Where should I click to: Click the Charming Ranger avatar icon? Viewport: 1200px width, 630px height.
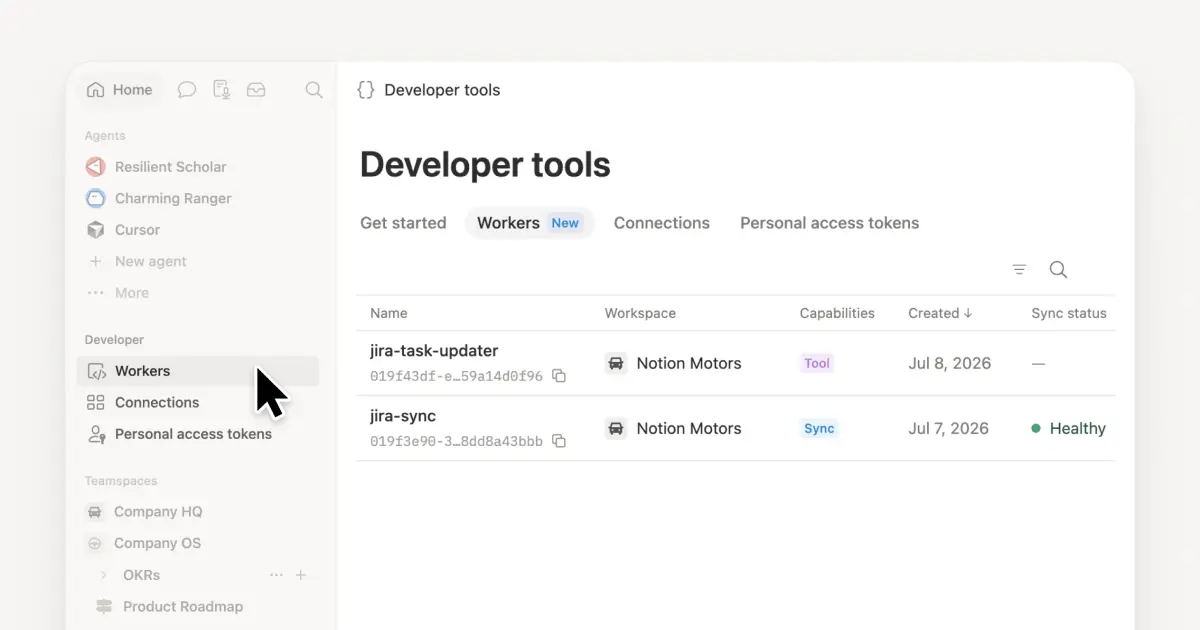pyautogui.click(x=96, y=198)
